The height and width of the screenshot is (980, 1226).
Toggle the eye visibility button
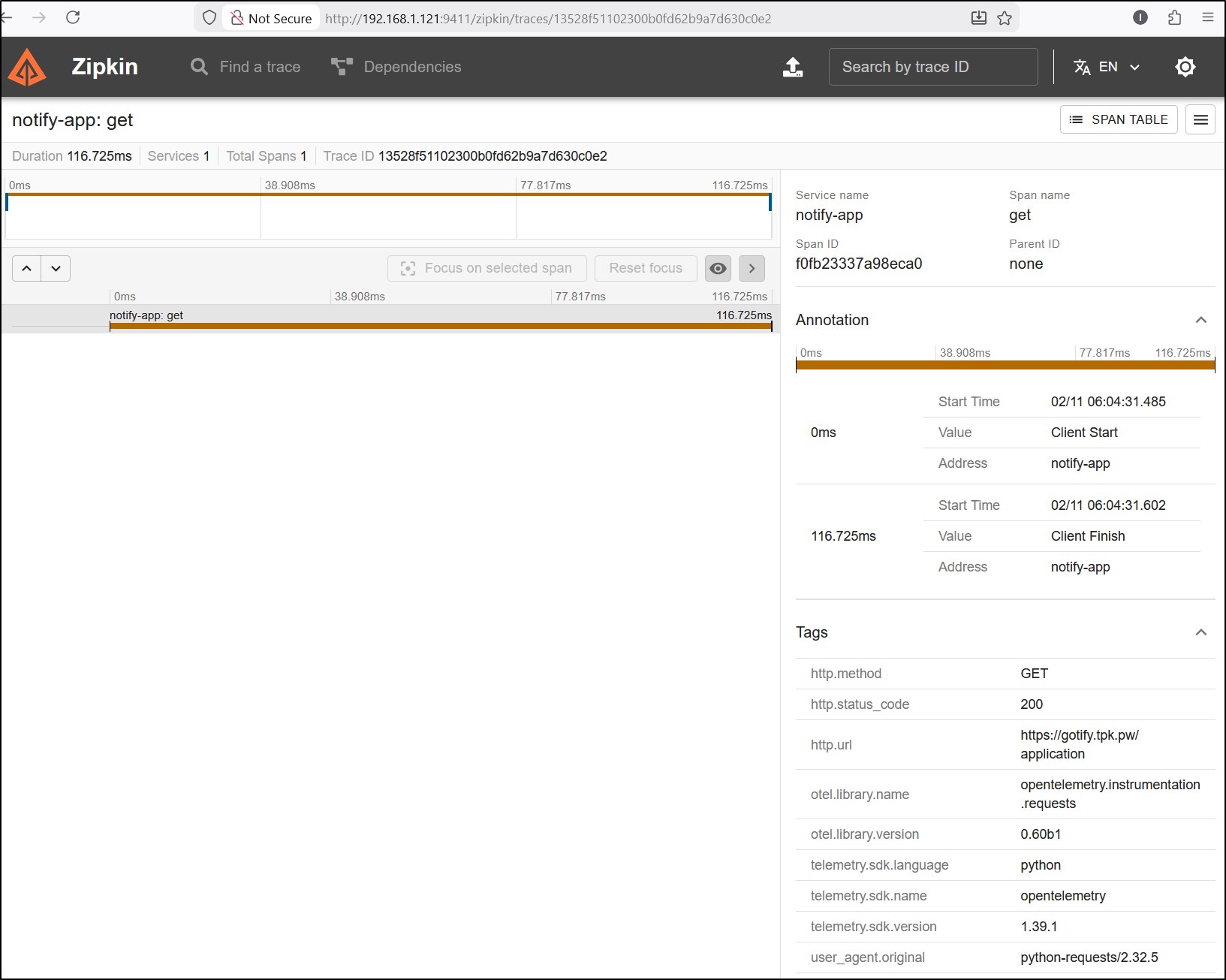pyautogui.click(x=718, y=268)
